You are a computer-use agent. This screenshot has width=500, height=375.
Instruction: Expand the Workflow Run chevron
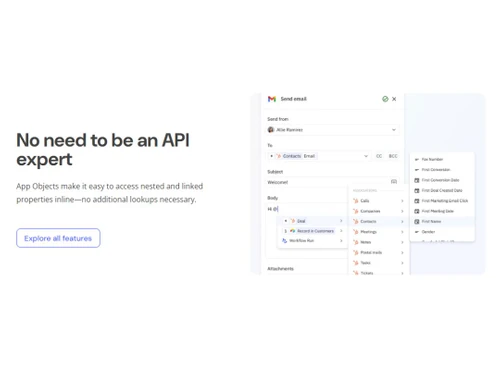point(341,240)
